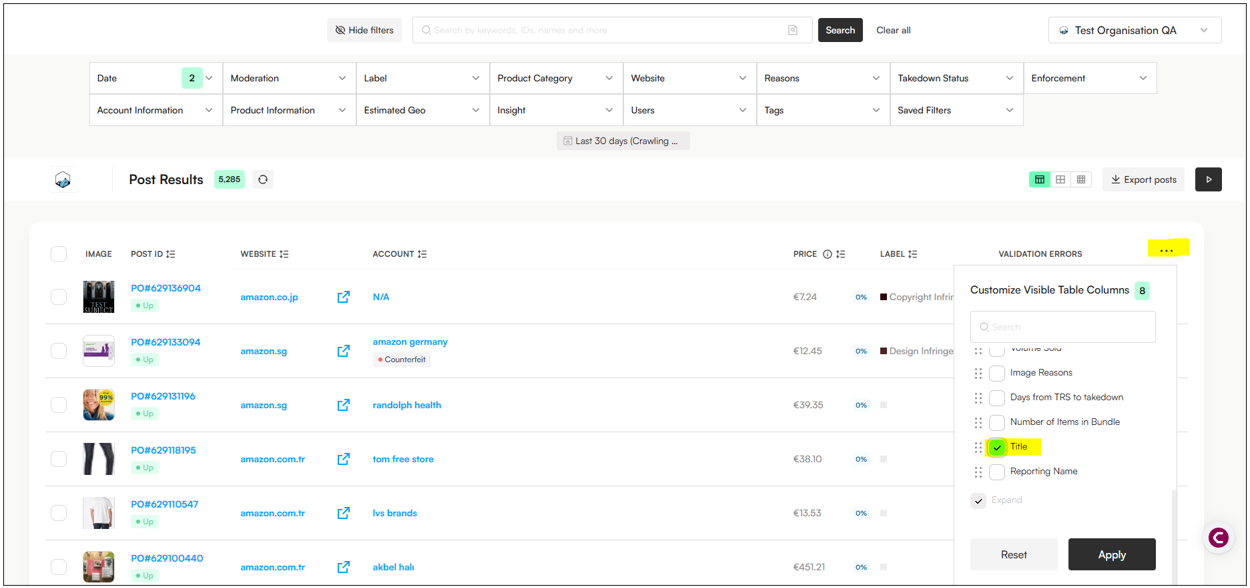Image resolution: width=1250 pixels, height=588 pixels.
Task: Click the organisation logo beside Post Results
Action: click(63, 180)
